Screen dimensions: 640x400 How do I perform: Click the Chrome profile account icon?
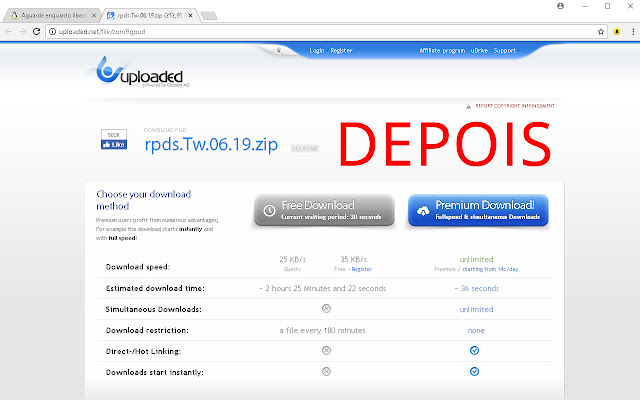point(560,6)
